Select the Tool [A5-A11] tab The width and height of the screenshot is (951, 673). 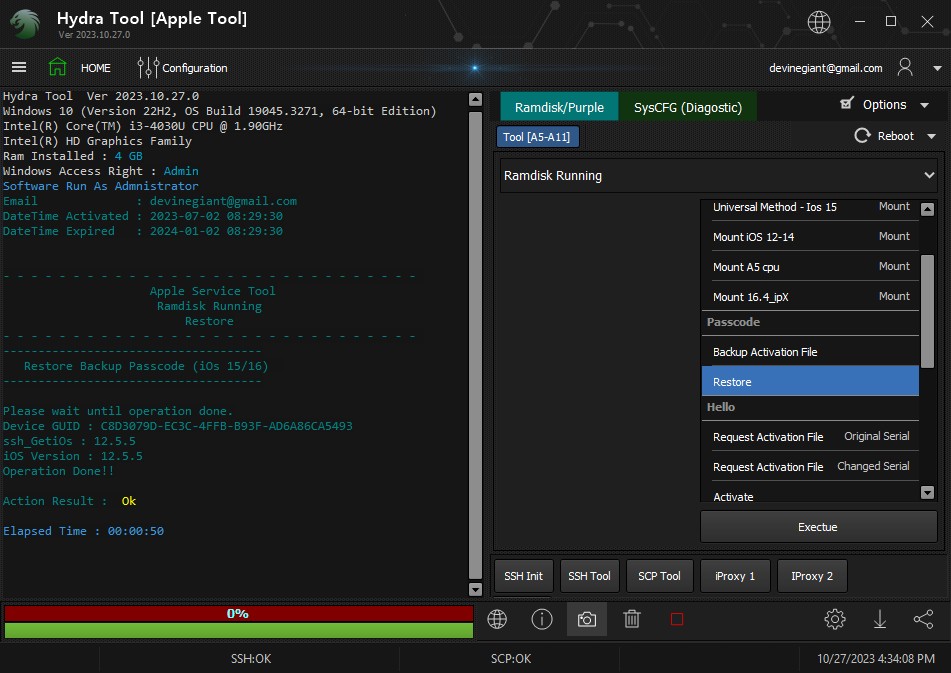(x=537, y=137)
